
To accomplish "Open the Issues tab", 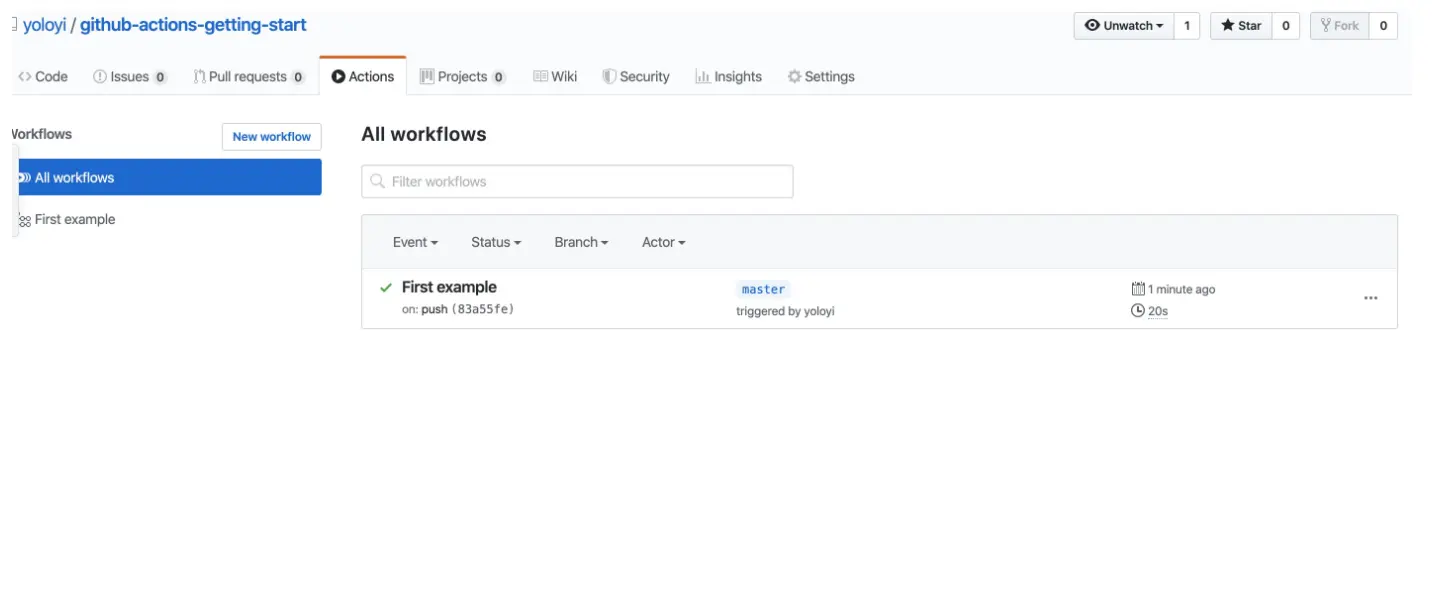I will [x=130, y=76].
